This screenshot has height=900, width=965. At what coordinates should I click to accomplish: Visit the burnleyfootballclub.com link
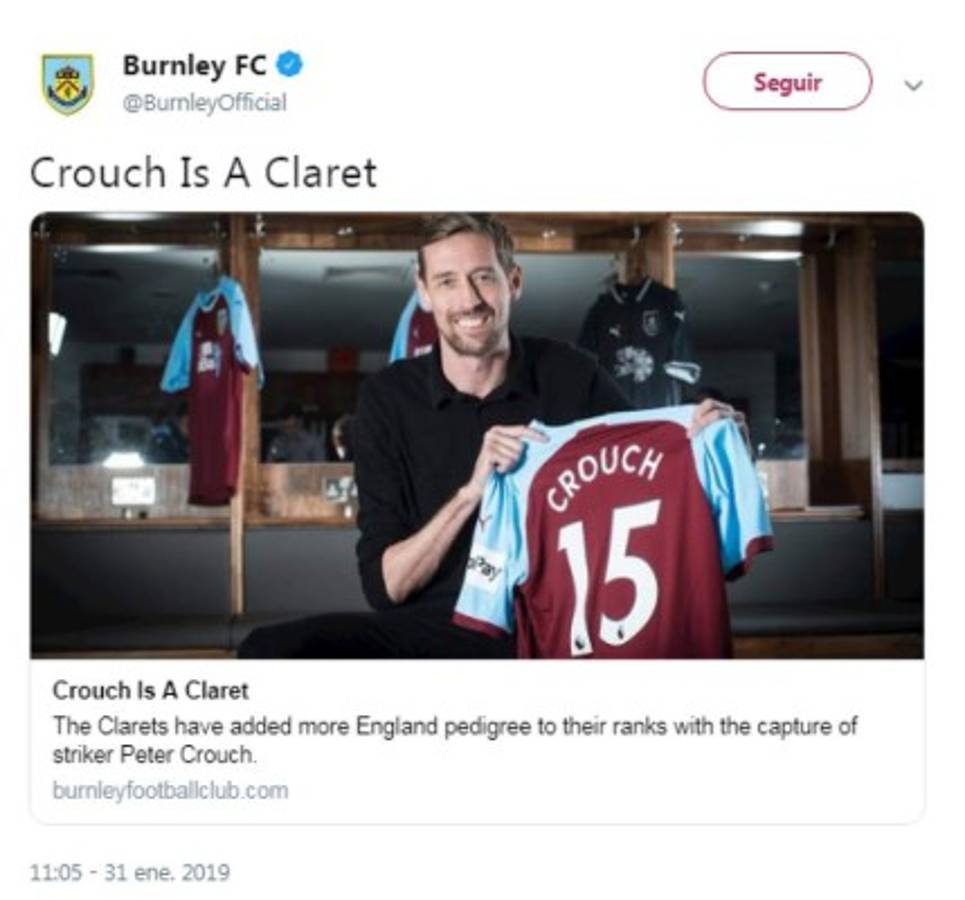(x=170, y=790)
